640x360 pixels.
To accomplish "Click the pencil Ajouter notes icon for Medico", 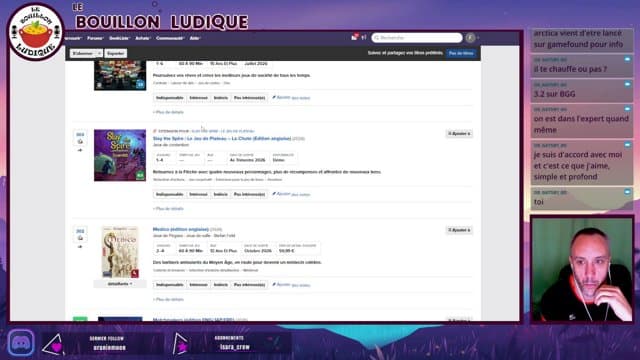I will tap(274, 284).
